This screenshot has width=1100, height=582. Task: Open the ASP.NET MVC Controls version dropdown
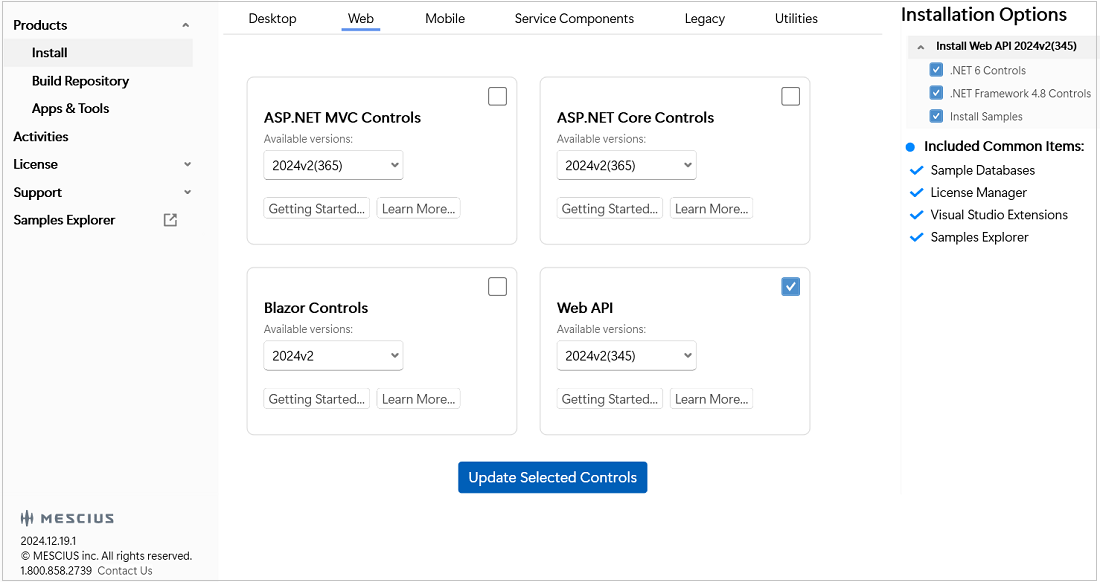click(x=333, y=165)
